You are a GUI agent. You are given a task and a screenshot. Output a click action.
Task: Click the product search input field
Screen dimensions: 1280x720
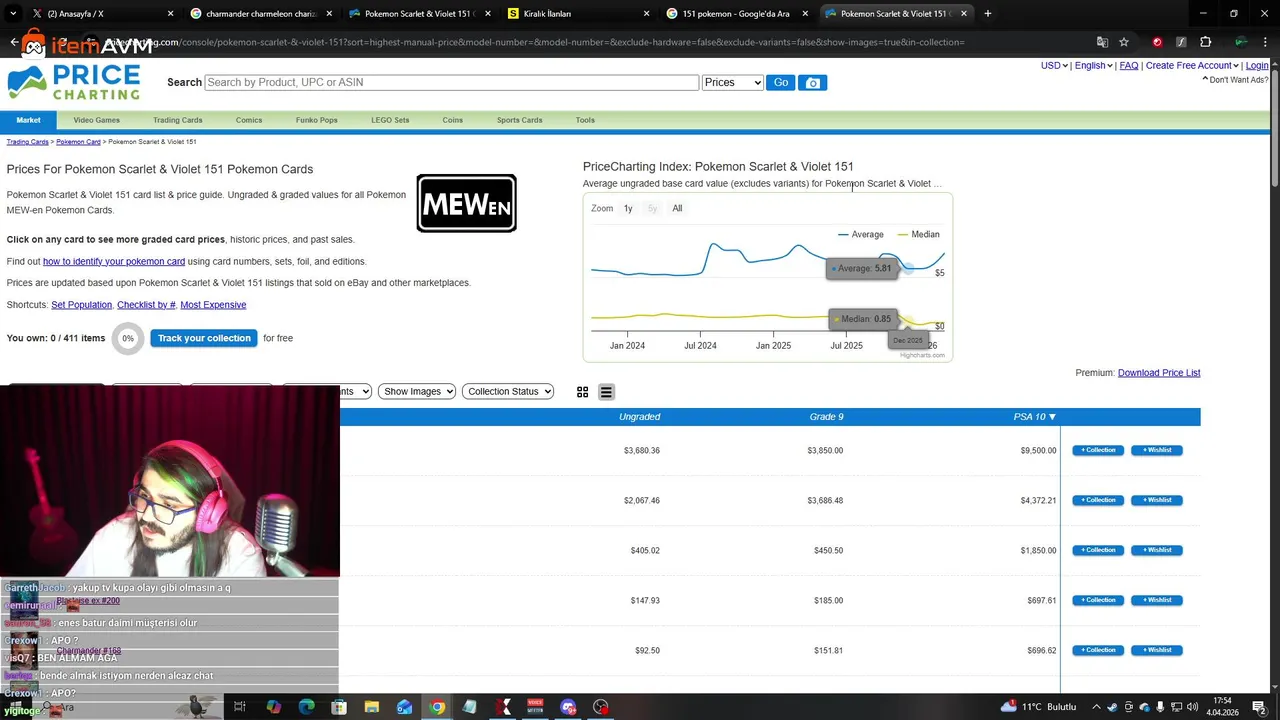tap(452, 83)
